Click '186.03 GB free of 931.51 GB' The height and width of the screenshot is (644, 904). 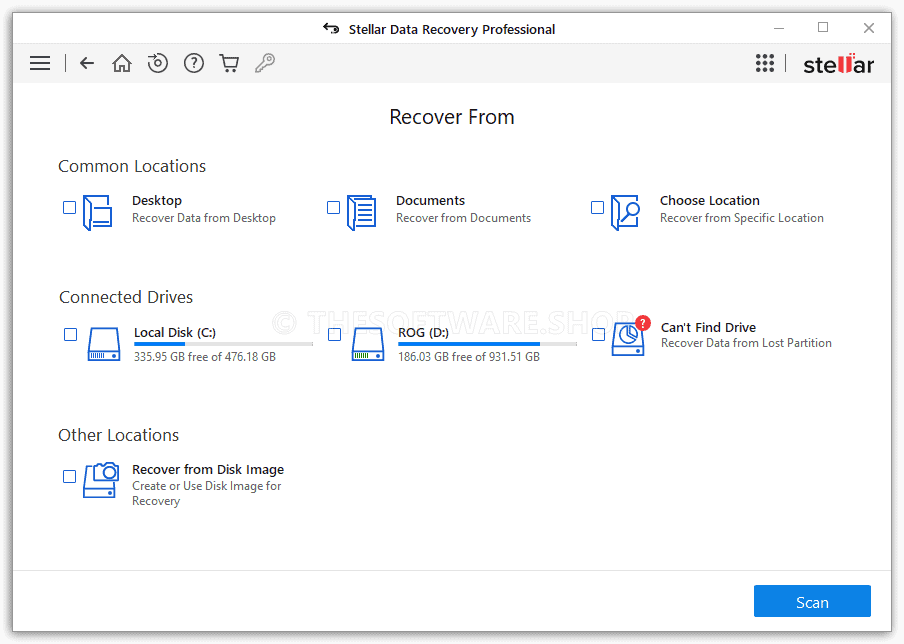469,357
